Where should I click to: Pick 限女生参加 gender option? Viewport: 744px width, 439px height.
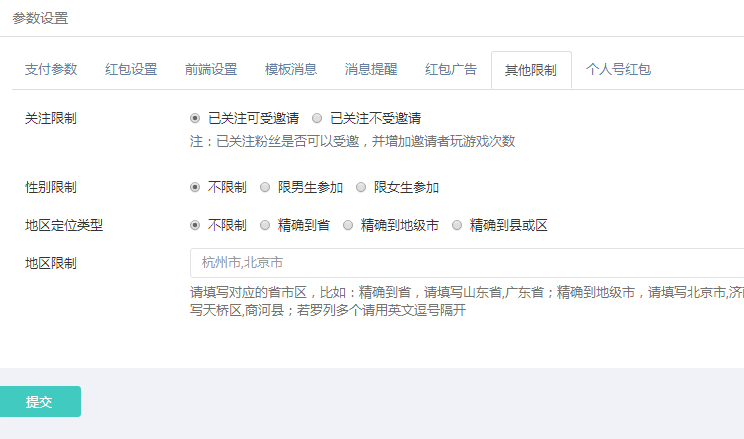point(361,187)
